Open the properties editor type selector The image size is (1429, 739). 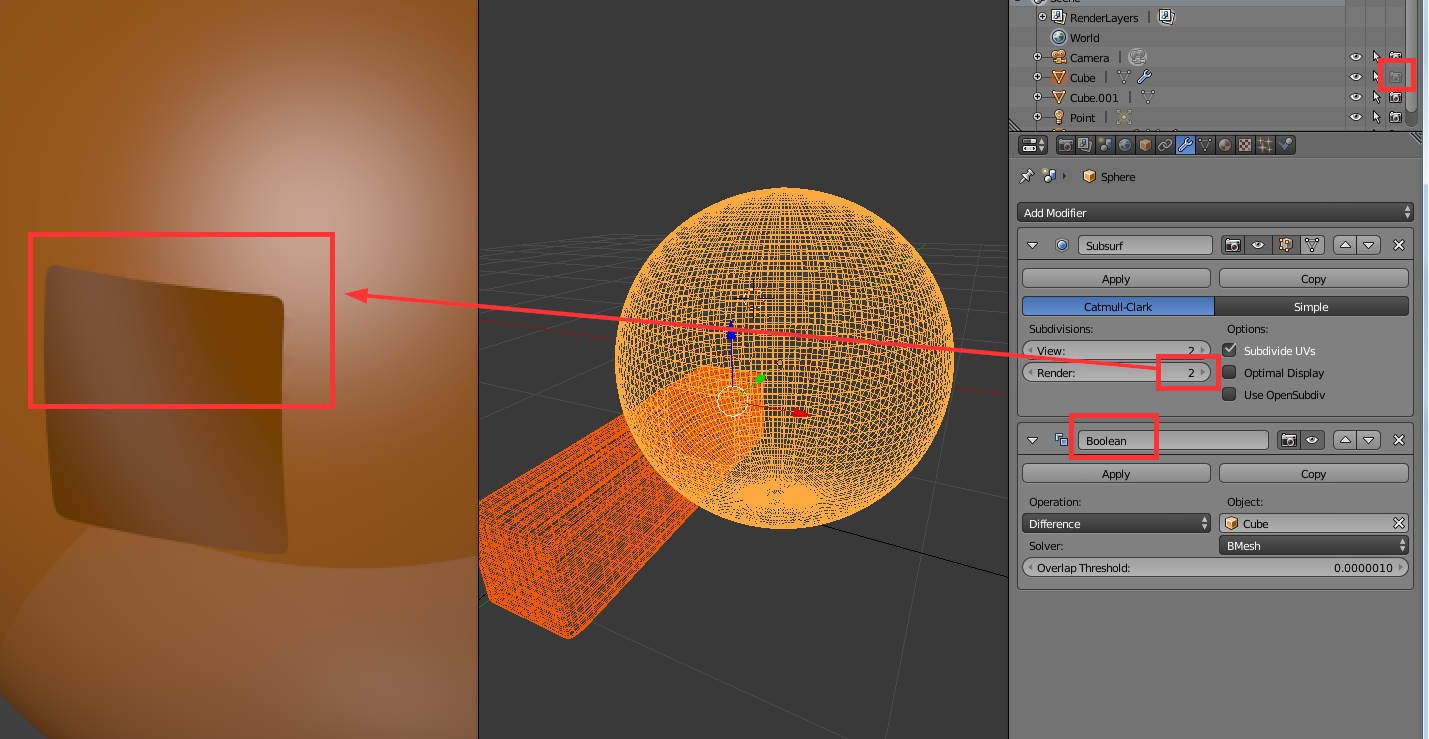click(1033, 145)
